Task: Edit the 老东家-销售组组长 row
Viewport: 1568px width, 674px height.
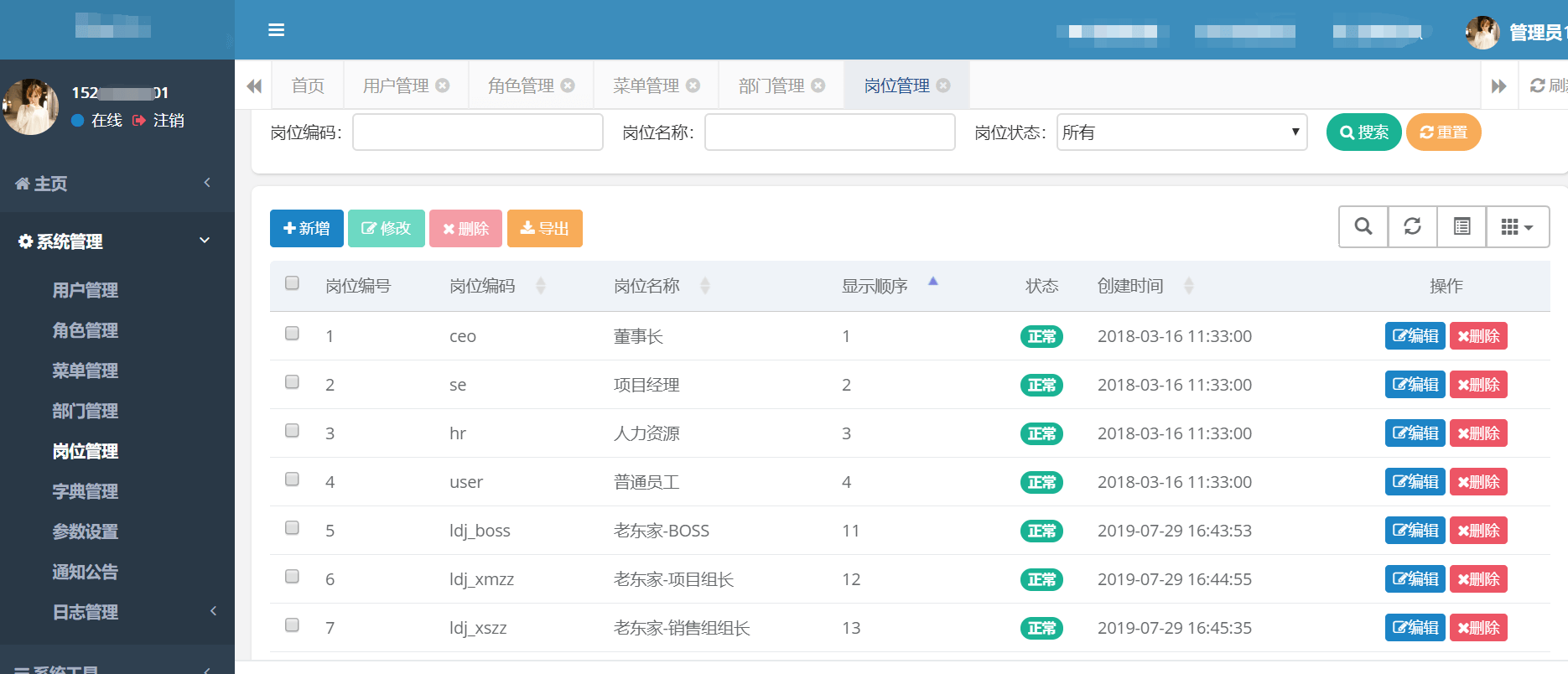Action: pyautogui.click(x=1415, y=628)
